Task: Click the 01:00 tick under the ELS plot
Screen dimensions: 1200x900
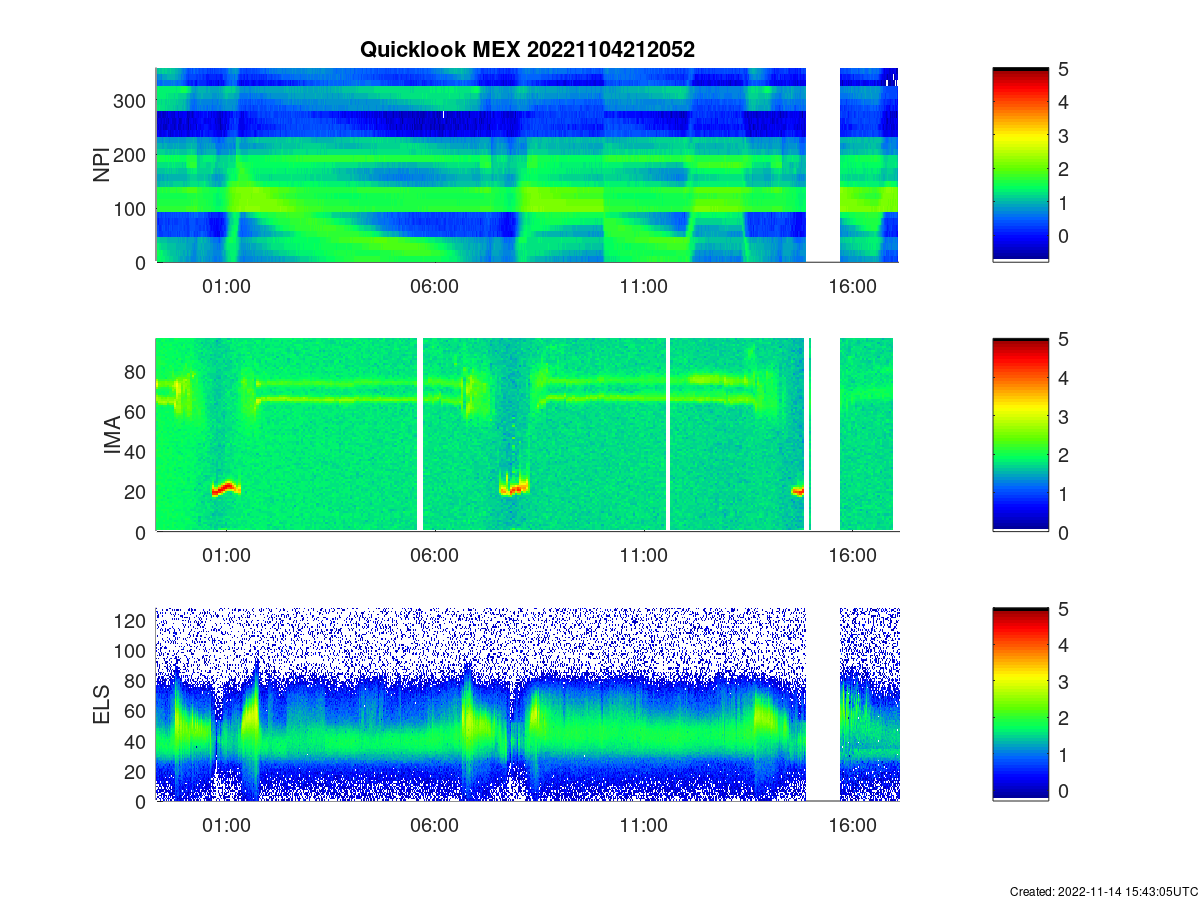Action: click(226, 826)
